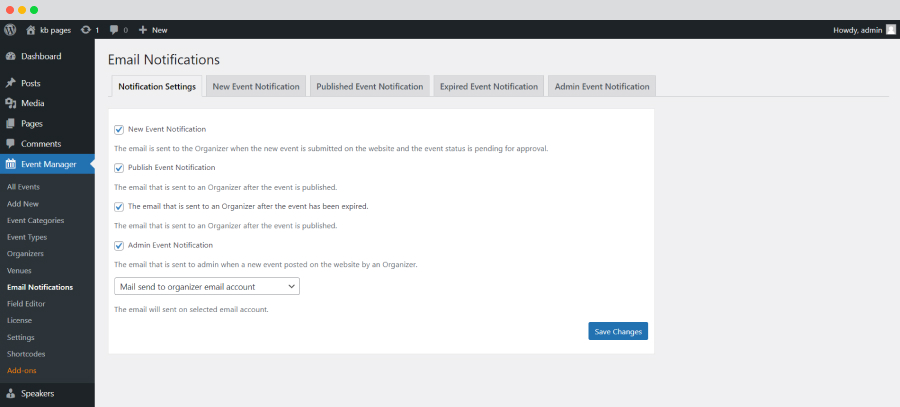Click the "The email will sent on selected email account." text
This screenshot has width=900, height=407.
point(191,309)
